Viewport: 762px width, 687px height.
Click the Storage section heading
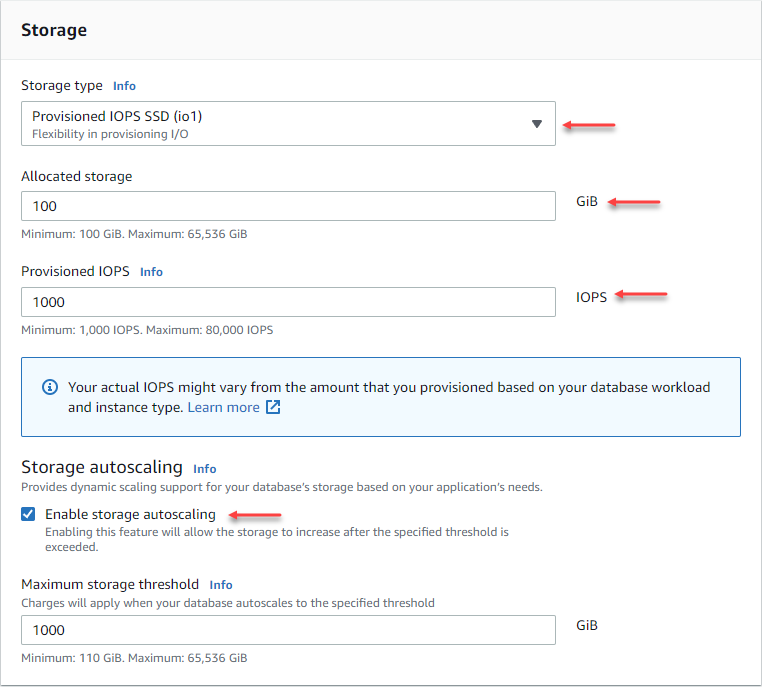[x=54, y=30]
